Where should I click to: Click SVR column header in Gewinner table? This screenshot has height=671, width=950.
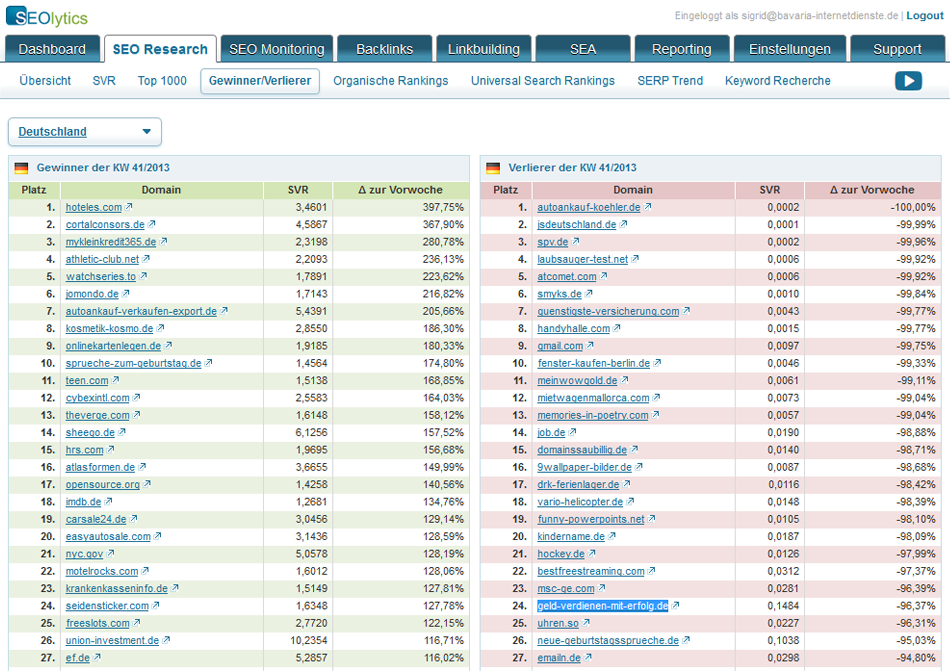(x=298, y=190)
